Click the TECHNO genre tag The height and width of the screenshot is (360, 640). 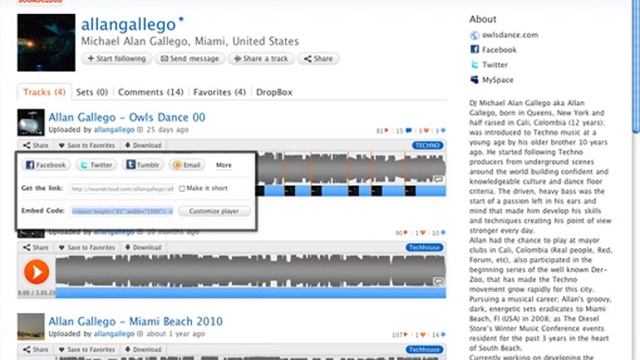427,145
